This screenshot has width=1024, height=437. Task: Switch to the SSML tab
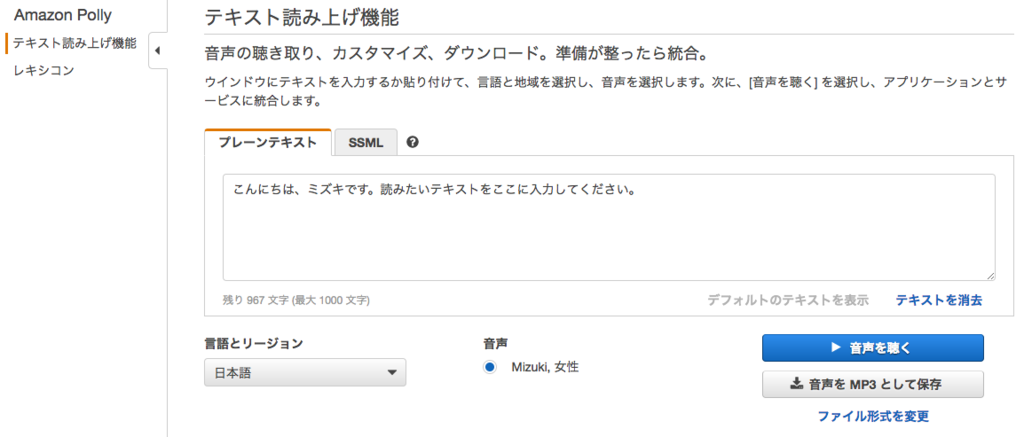(366, 142)
